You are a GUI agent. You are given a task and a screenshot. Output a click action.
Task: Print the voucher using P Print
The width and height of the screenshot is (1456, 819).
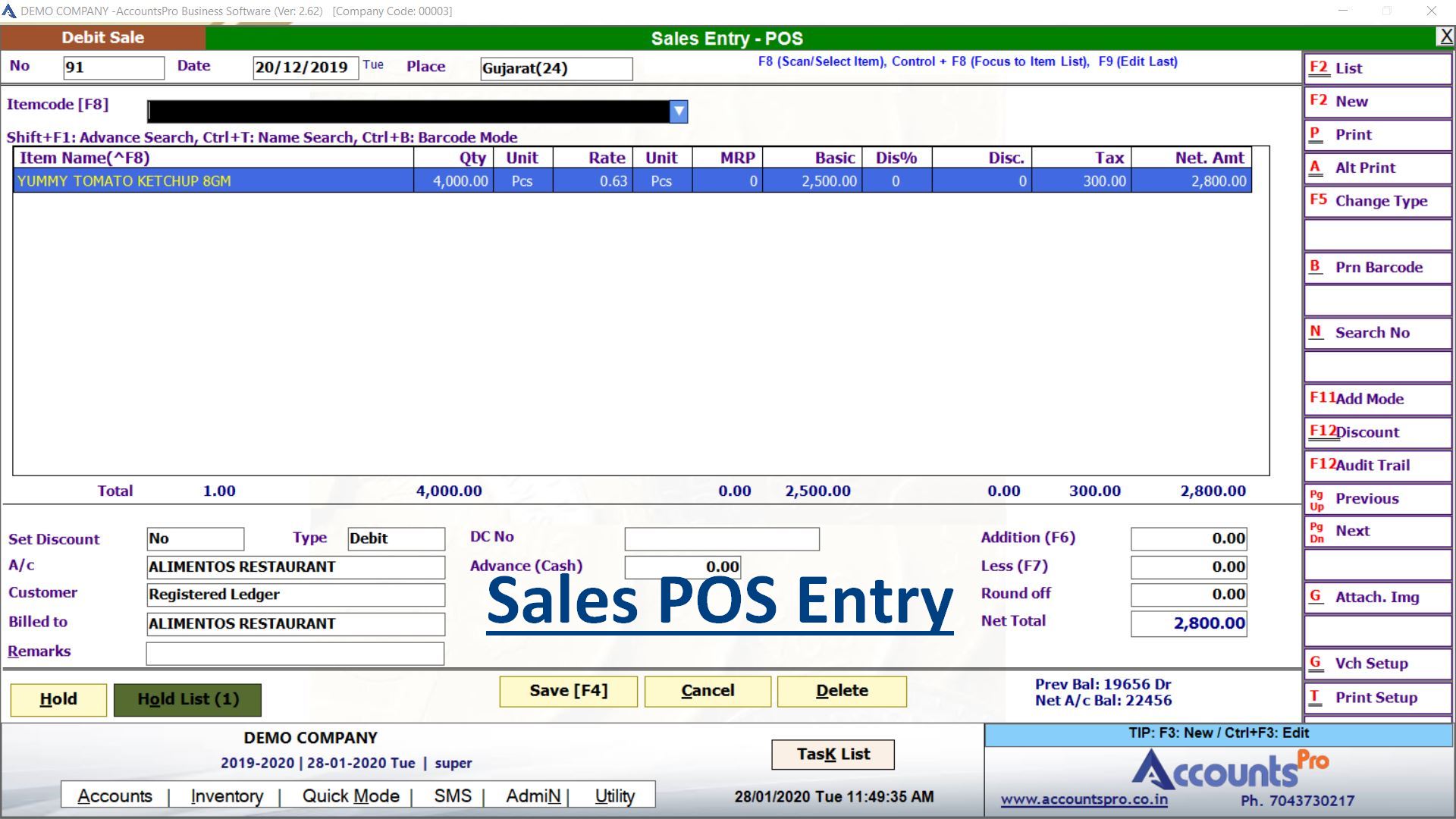[x=1376, y=134]
